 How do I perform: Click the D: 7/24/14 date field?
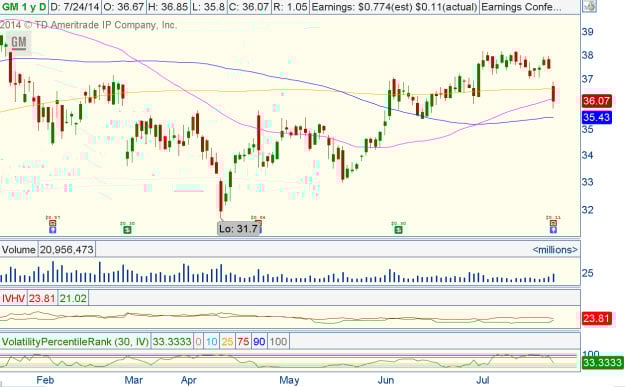click(75, 7)
